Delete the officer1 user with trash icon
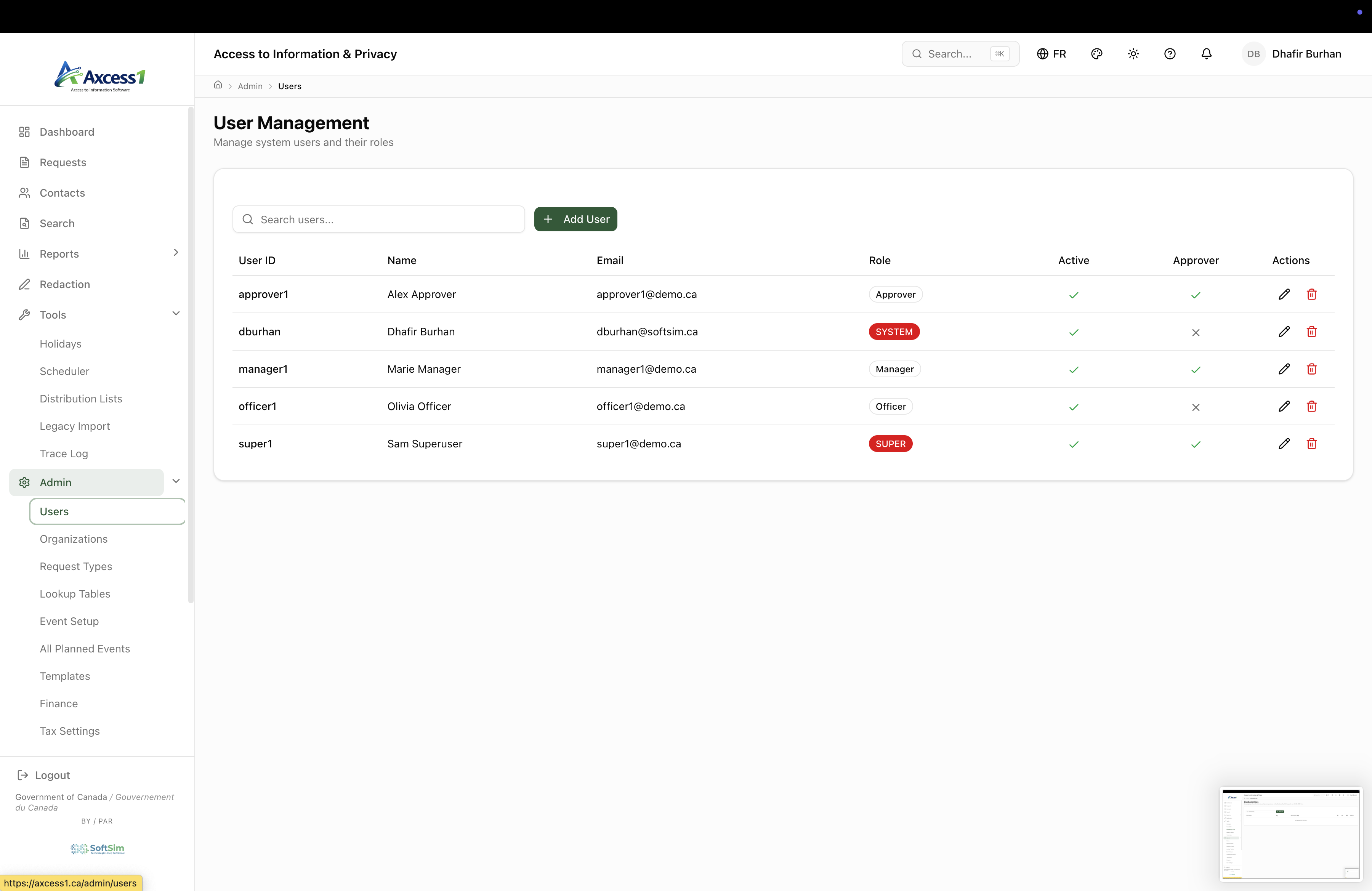The width and height of the screenshot is (1372, 891). coord(1311,406)
